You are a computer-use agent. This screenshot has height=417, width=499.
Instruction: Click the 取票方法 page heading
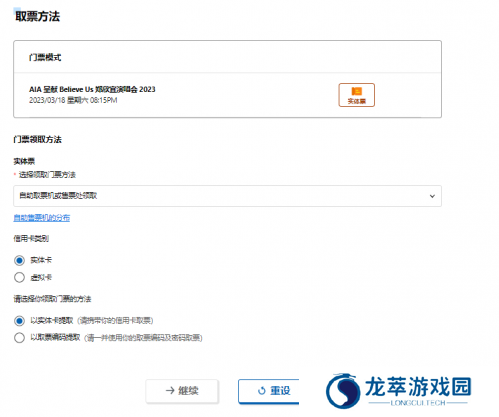tap(37, 16)
